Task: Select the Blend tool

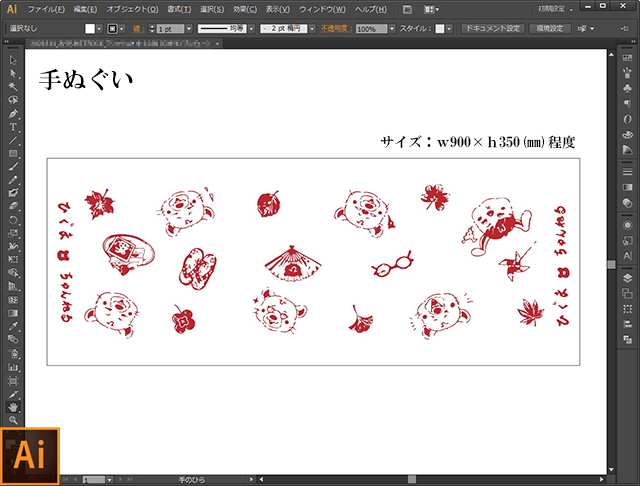Action: coord(13,340)
